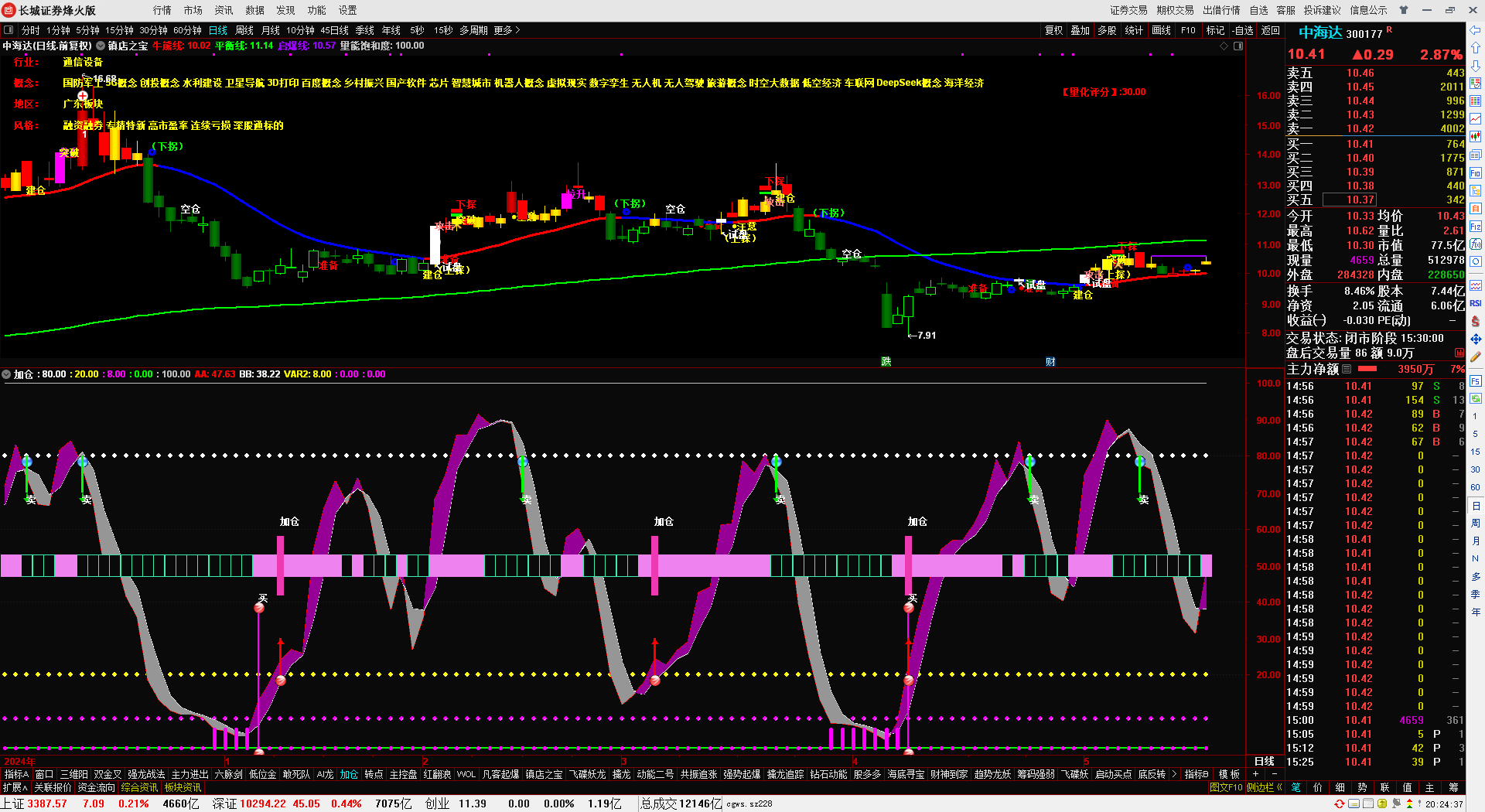Toggle the round button beside 镇店之宝 indicator name
Viewport: 1485px width, 812px height.
(x=101, y=46)
